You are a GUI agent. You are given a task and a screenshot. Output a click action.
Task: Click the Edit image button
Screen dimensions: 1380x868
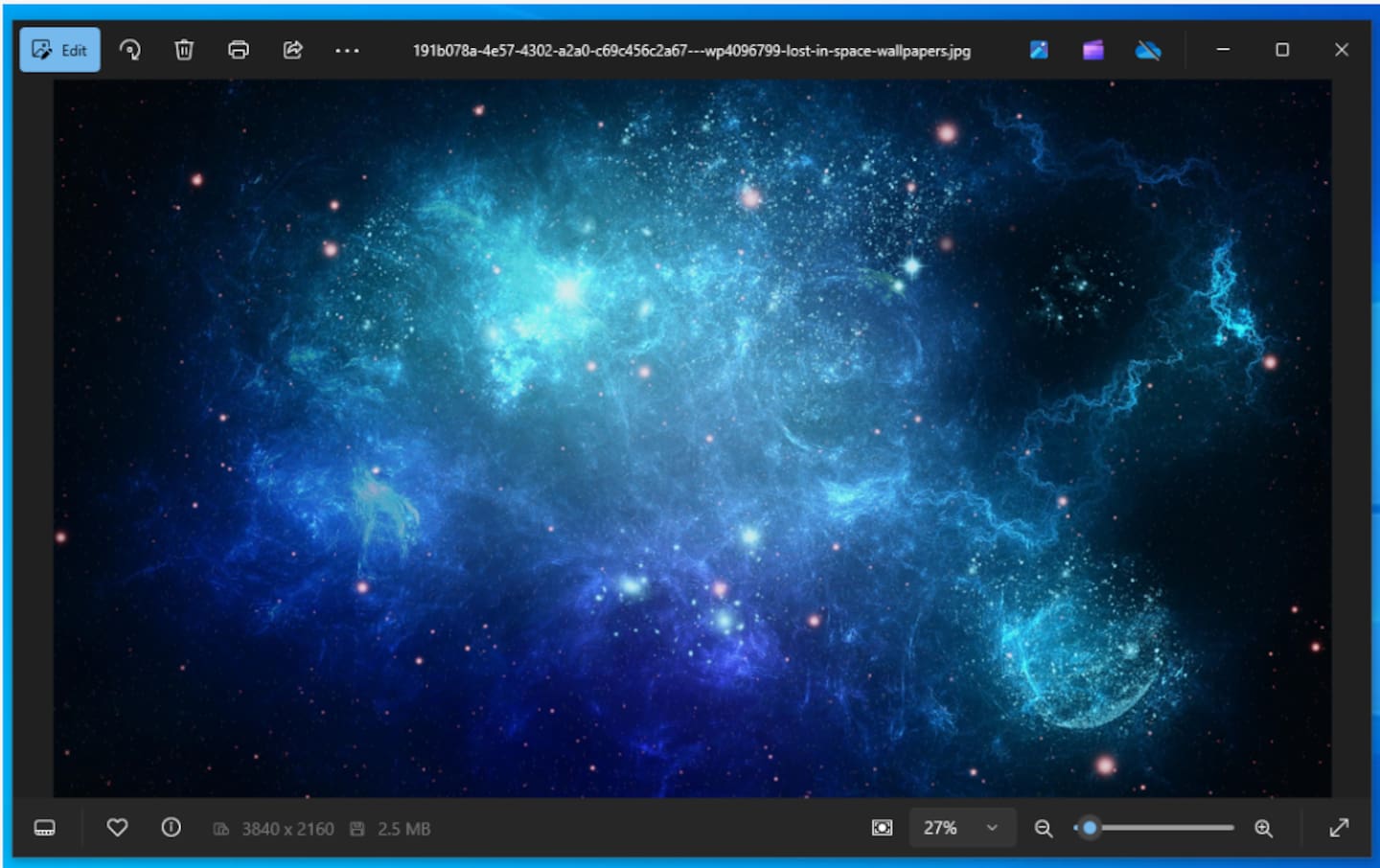59,51
